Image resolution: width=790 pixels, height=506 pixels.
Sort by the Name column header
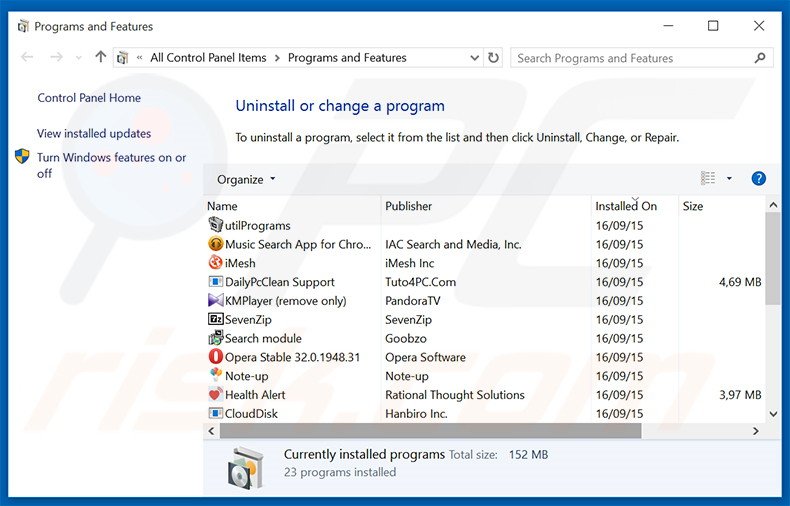(292, 206)
